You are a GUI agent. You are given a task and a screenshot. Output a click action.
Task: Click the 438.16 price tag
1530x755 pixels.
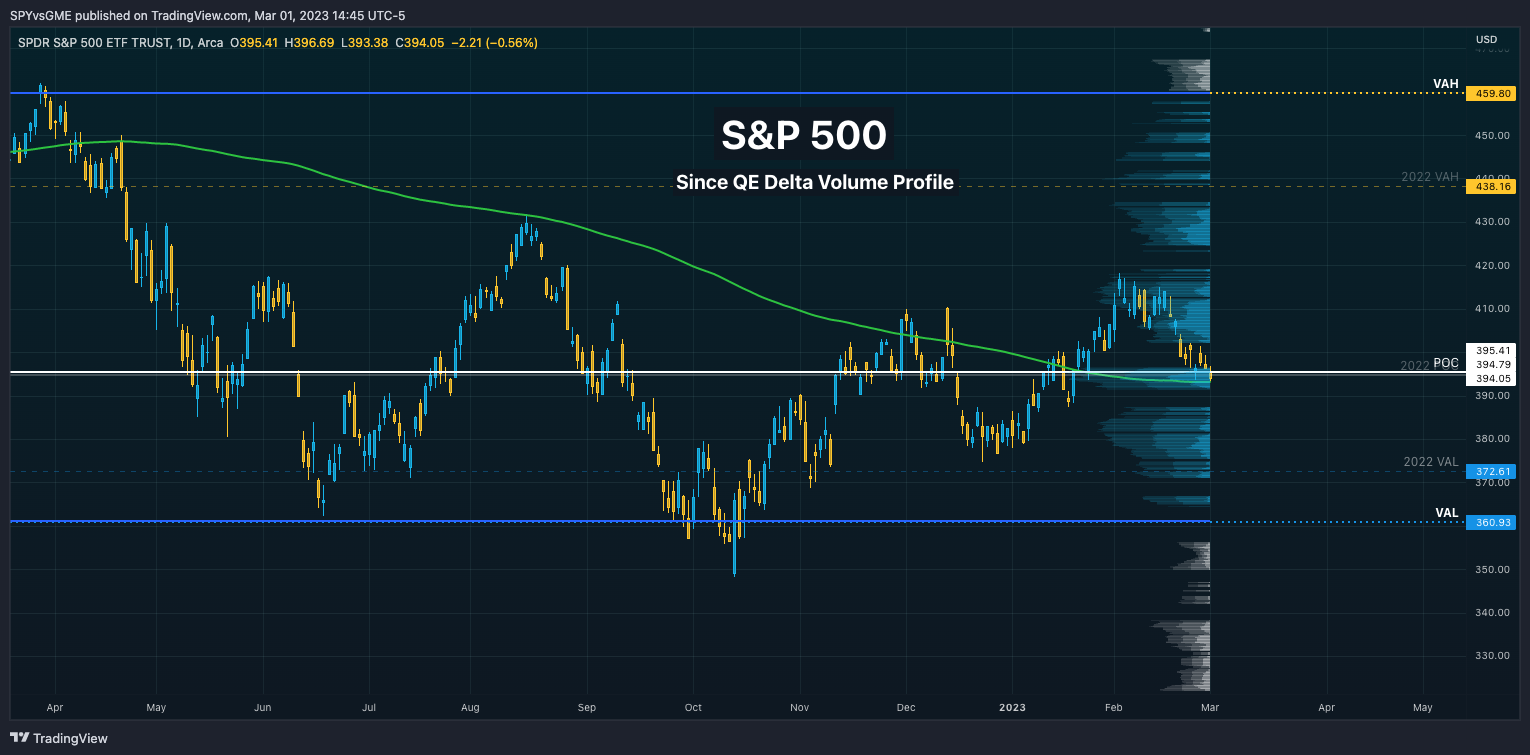[1490, 186]
